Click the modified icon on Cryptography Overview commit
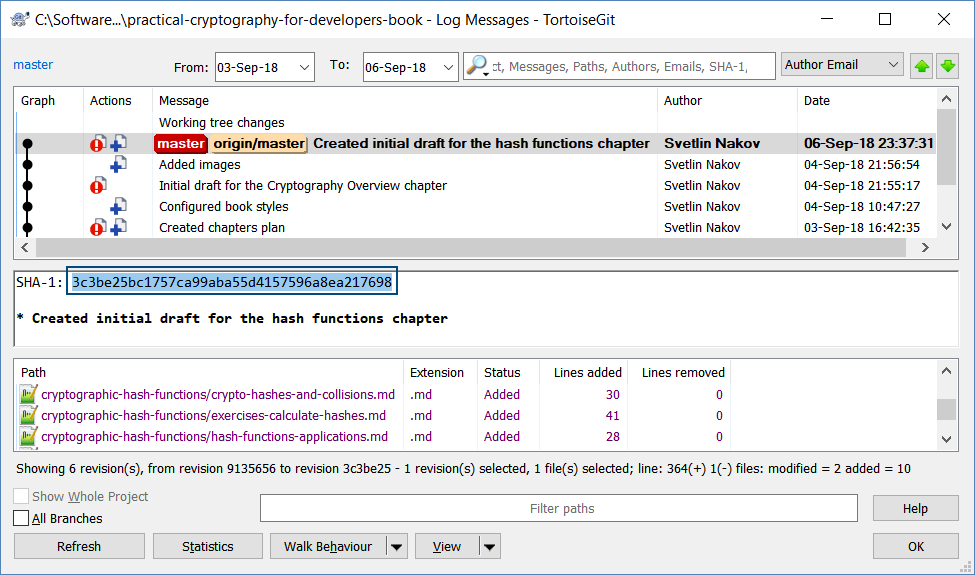975x575 pixels. 98,185
